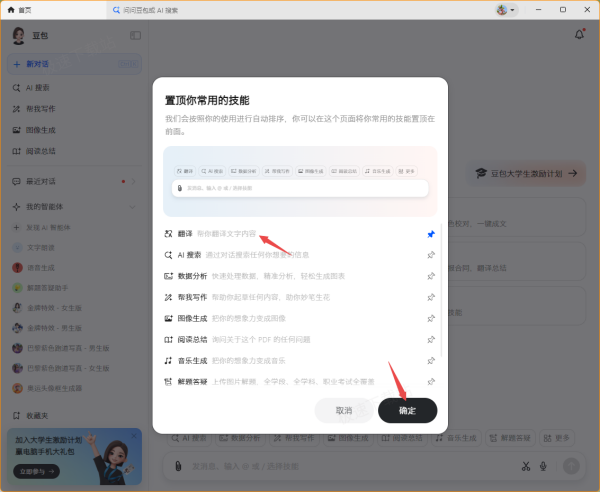Image resolution: width=600 pixels, height=492 pixels.
Task: Open 巴黎紫色跑道写真 - 男生版 agent
Action: point(74,348)
